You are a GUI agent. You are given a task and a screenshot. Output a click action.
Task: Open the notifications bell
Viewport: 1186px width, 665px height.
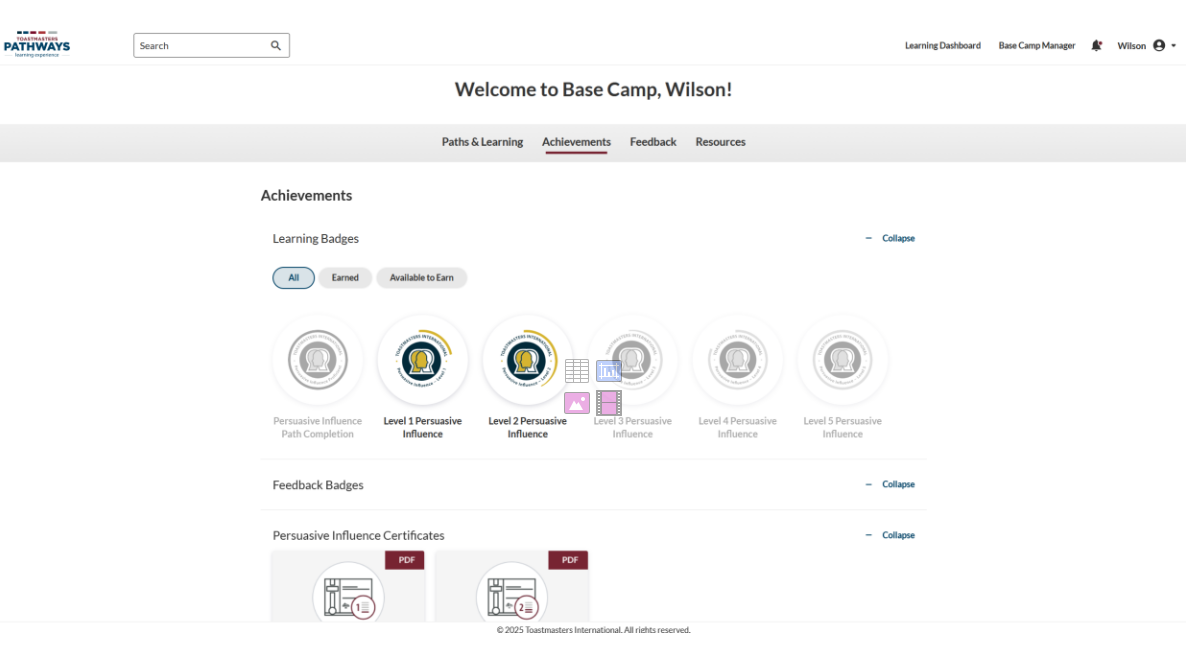tap(1096, 46)
